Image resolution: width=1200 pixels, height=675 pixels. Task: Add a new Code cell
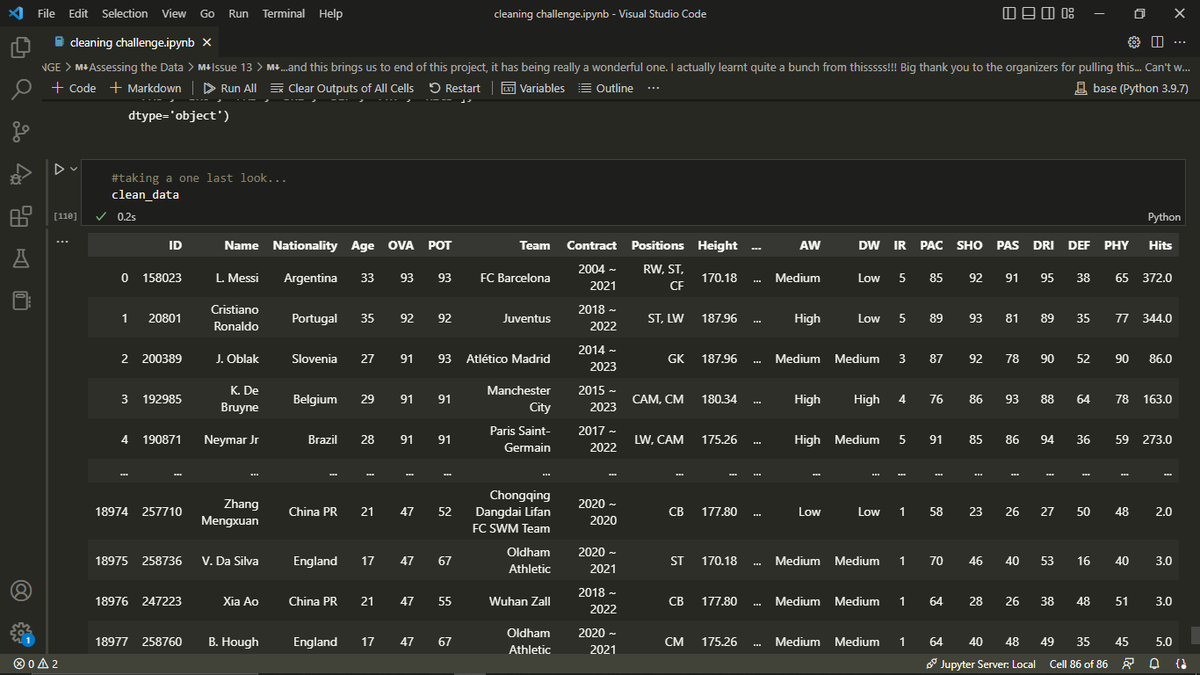(x=74, y=88)
